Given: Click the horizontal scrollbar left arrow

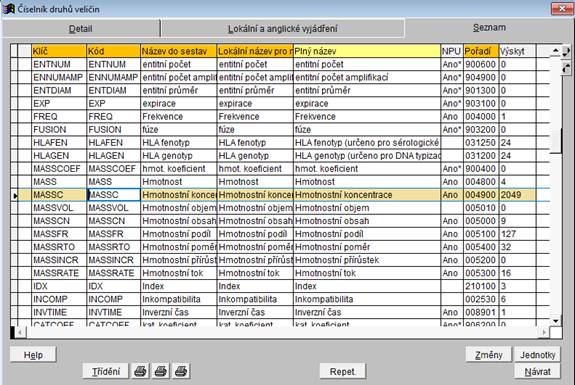Looking at the screenshot, I should click(20, 332).
